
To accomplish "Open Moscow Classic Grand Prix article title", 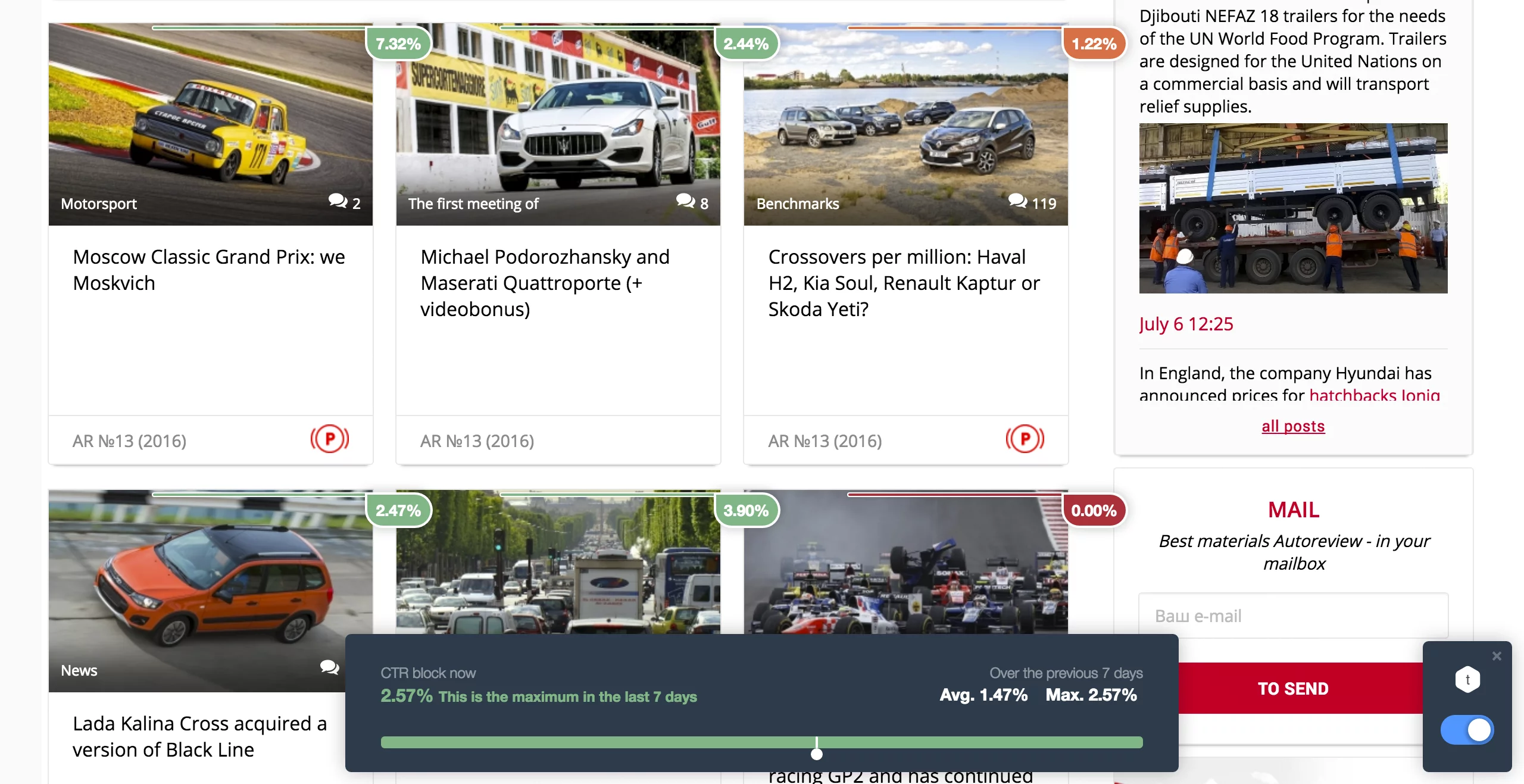I will click(x=209, y=270).
